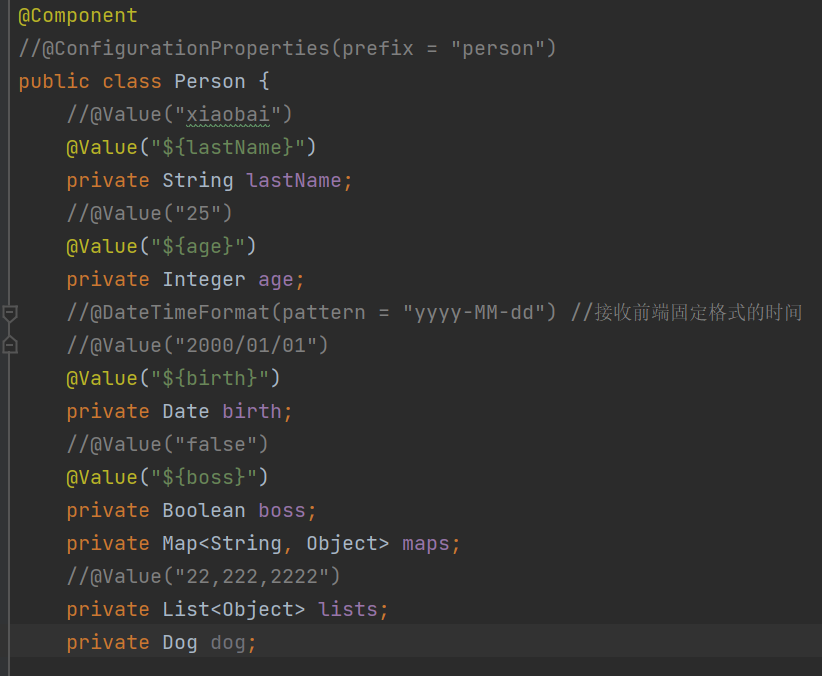The height and width of the screenshot is (676, 822).
Task: Click the class name Person
Action: 210,82
